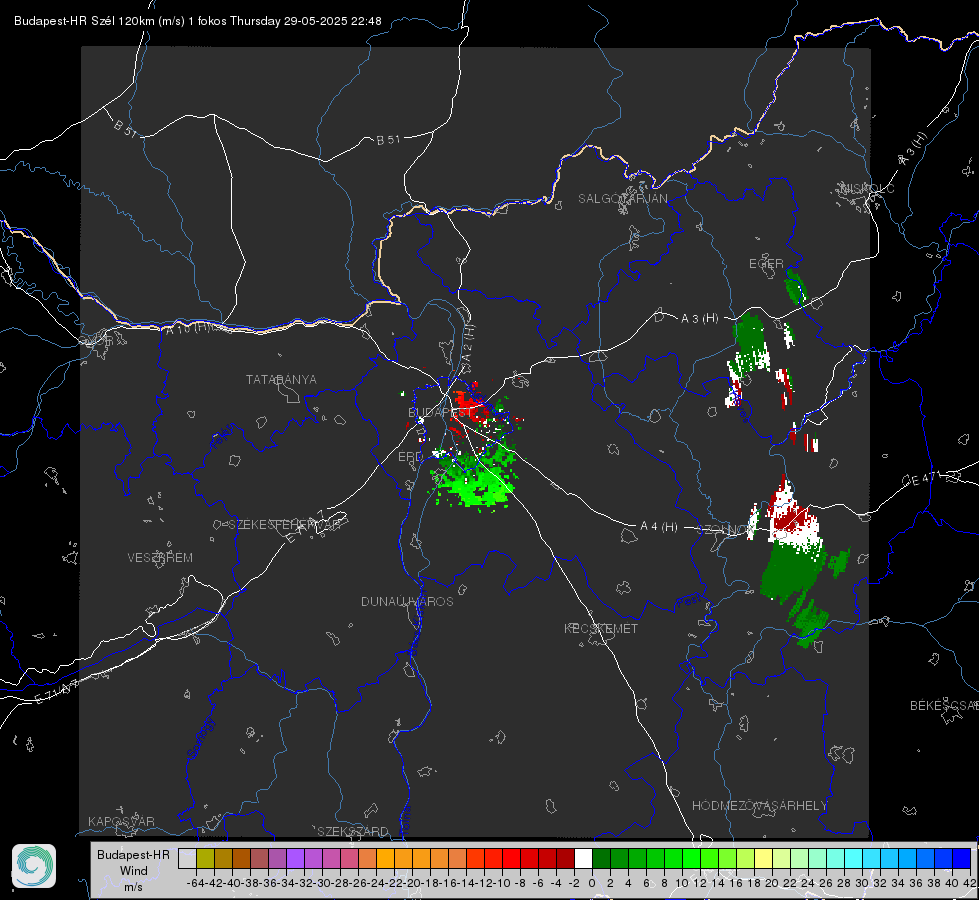Click the radar title with date 29-05-2025
979x900 pixels.
[197, 21]
